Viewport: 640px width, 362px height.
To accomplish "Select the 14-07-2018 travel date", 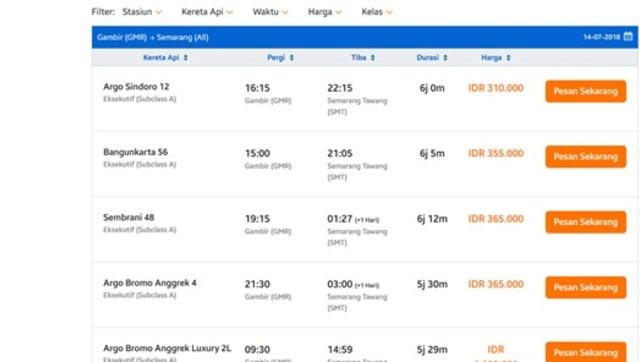I will point(602,37).
